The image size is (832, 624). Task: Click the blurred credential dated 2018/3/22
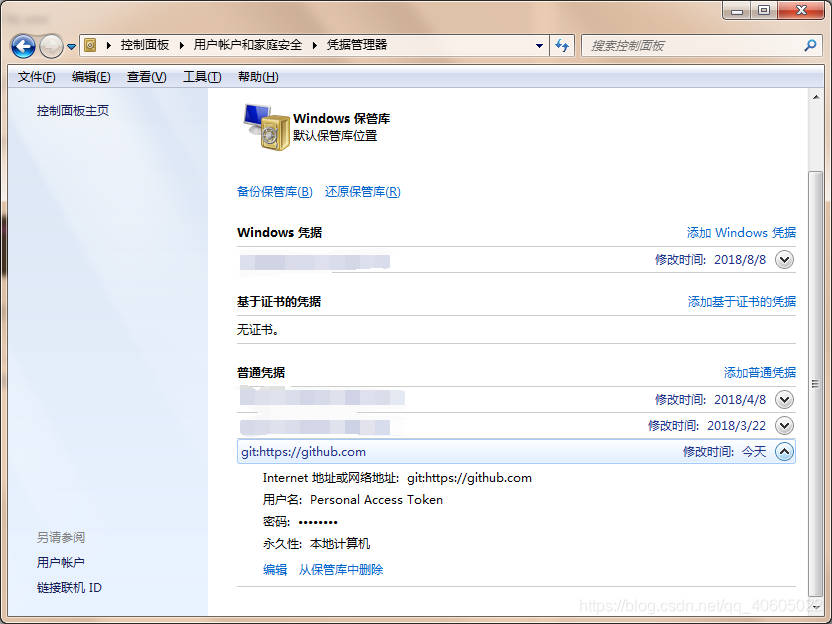click(x=315, y=427)
